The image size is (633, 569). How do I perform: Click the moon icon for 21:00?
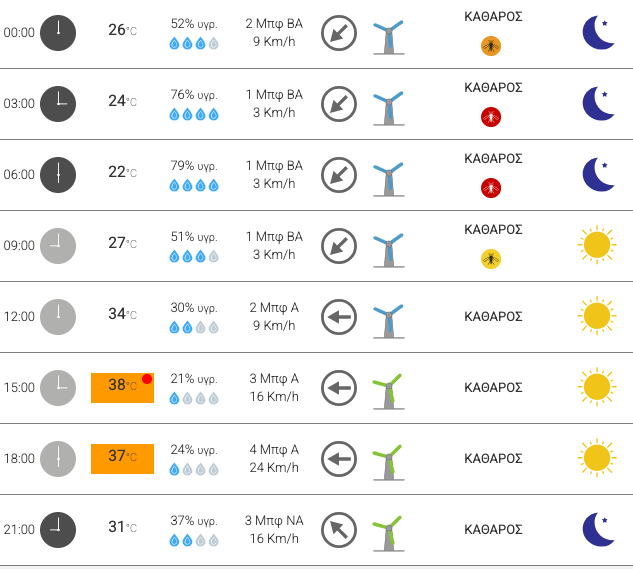click(x=599, y=529)
